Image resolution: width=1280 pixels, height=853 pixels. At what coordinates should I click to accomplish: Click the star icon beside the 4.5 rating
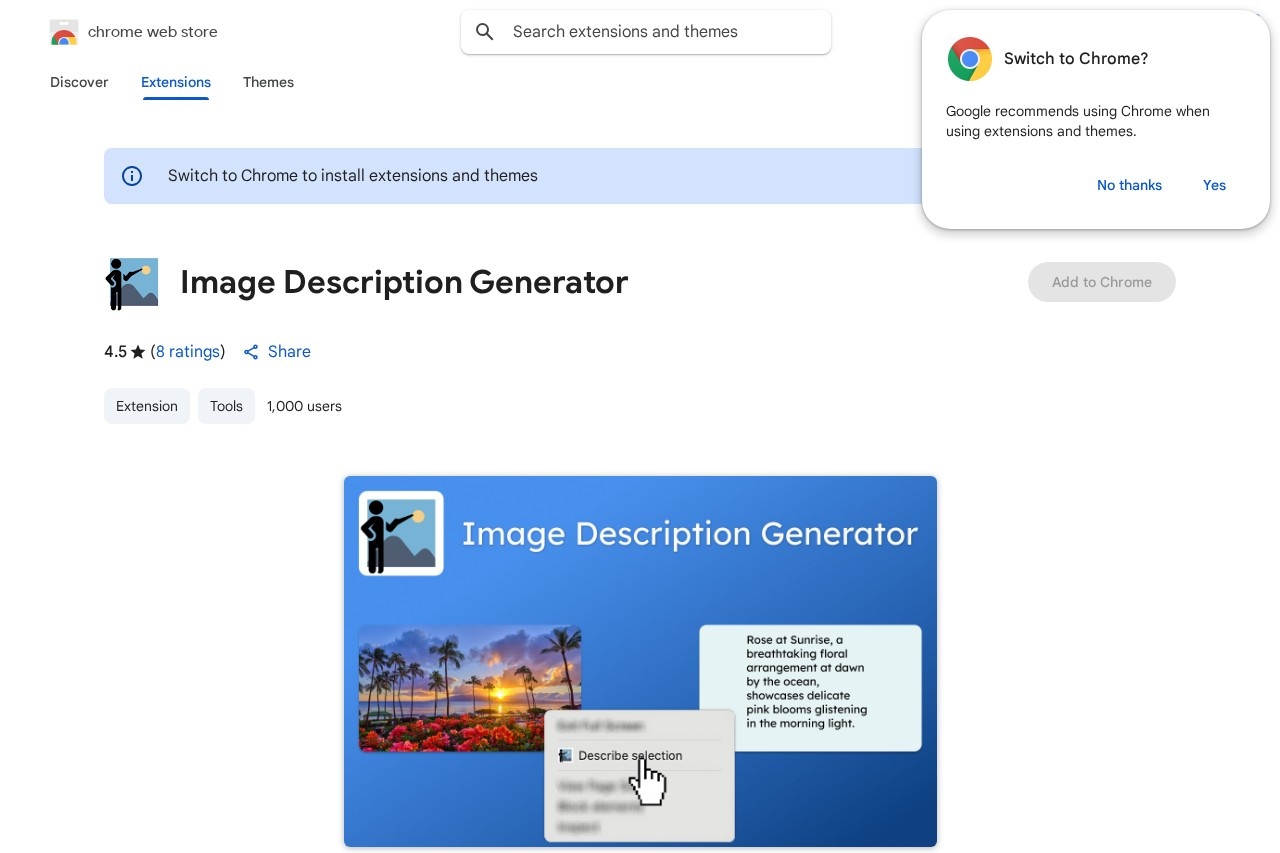(138, 352)
